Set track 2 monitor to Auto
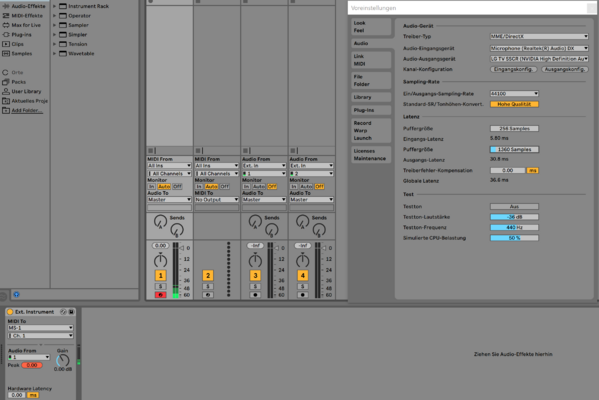The width and height of the screenshot is (599, 400). 211,186
